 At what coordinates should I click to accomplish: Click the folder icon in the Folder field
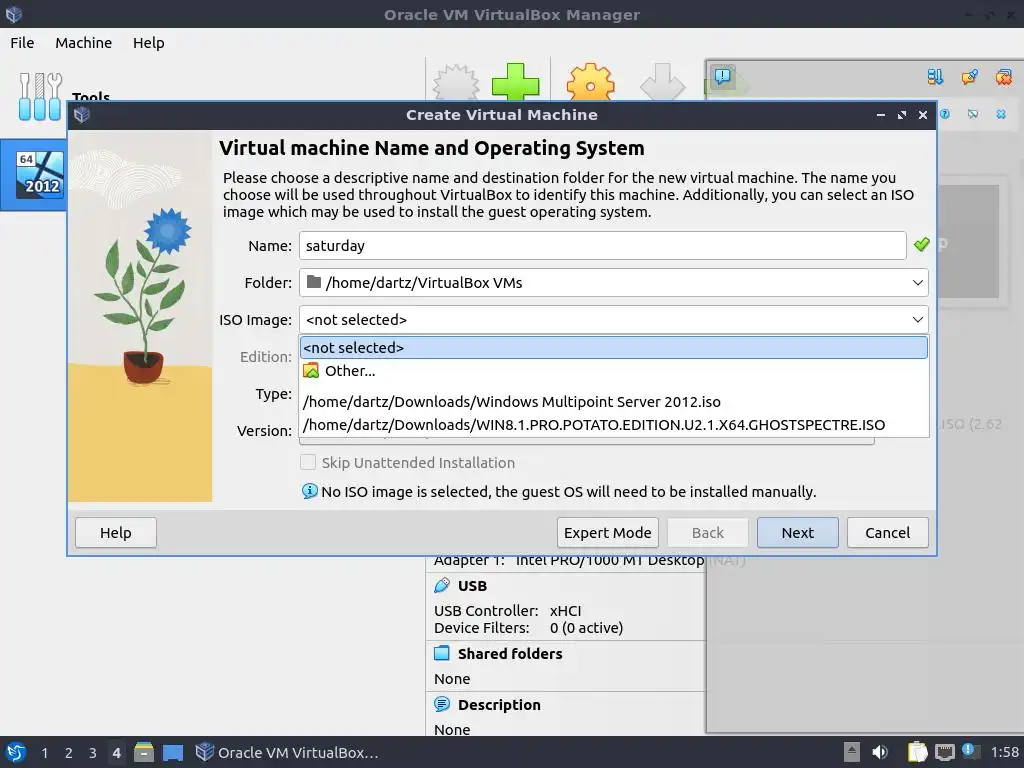point(314,281)
